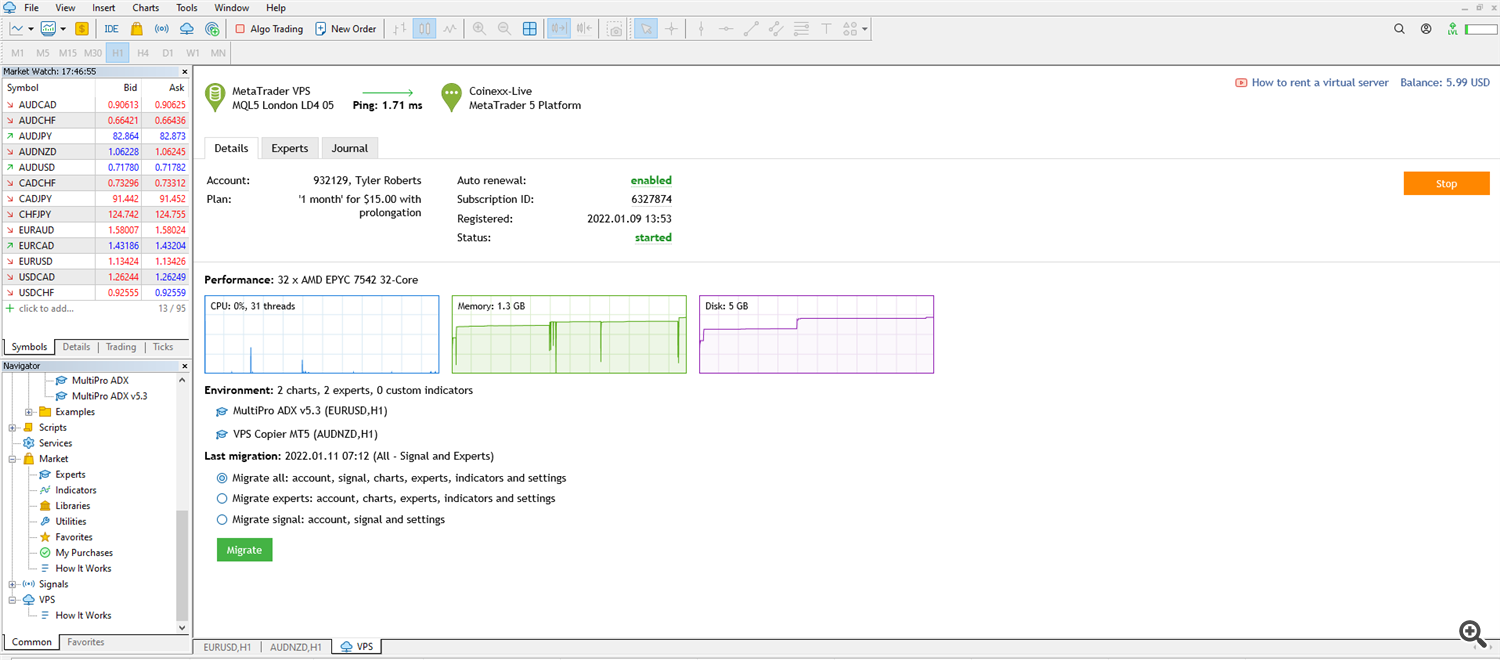Switch to the Experts tab

click(290, 148)
